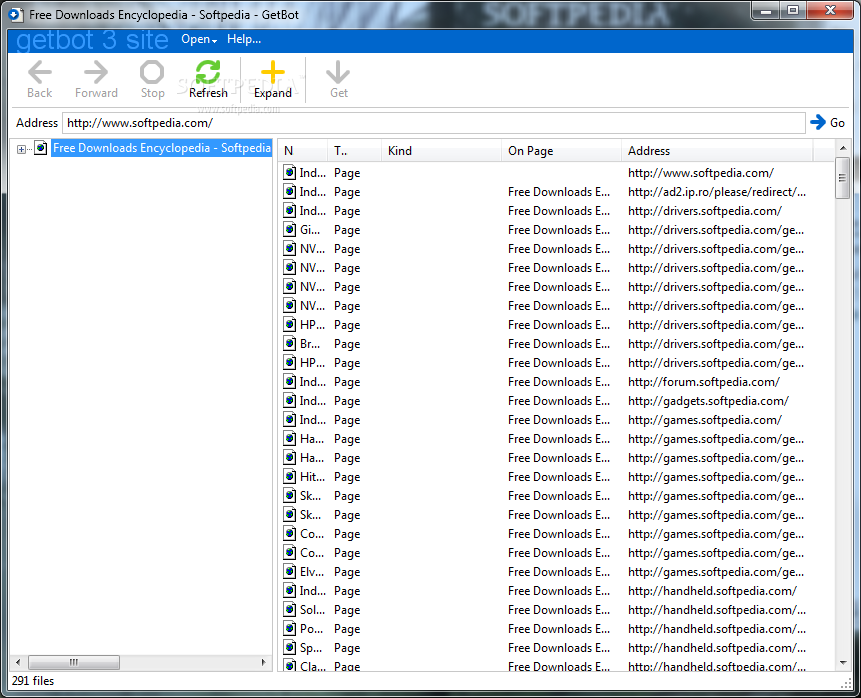Click page icon of the Gi... row
861x698 pixels.
(289, 230)
